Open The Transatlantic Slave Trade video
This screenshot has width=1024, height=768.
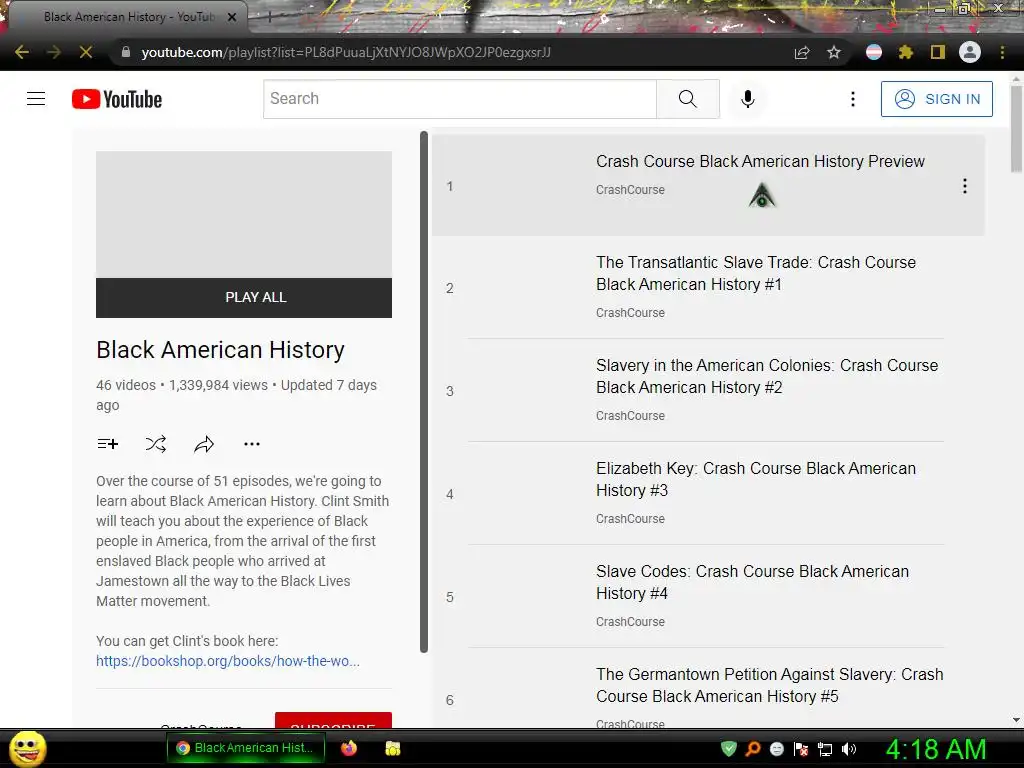pyautogui.click(x=756, y=273)
